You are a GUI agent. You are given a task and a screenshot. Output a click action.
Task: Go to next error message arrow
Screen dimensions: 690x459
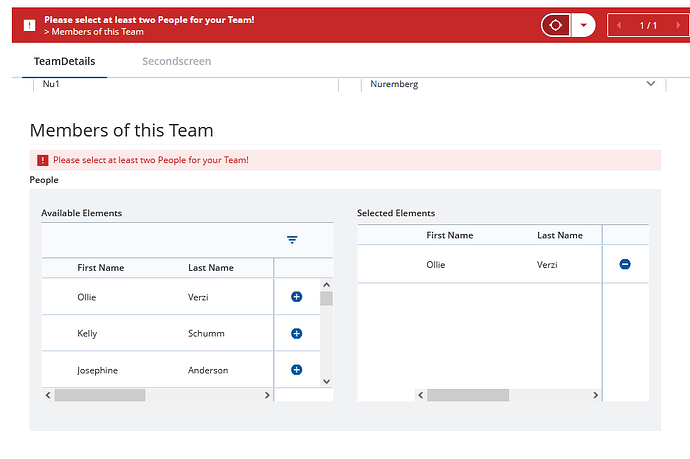coord(678,25)
